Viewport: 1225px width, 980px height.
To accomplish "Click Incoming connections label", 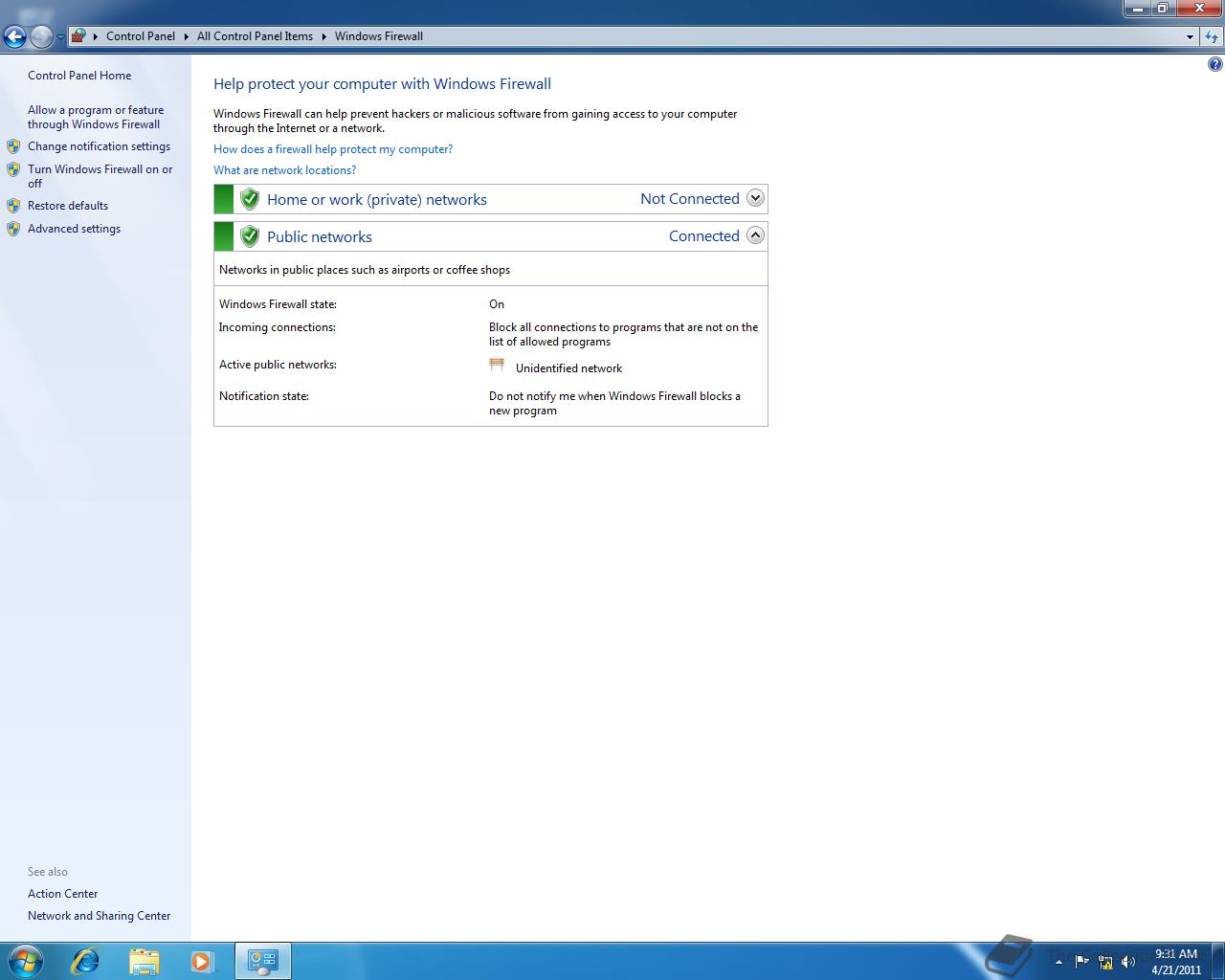I will 277,327.
